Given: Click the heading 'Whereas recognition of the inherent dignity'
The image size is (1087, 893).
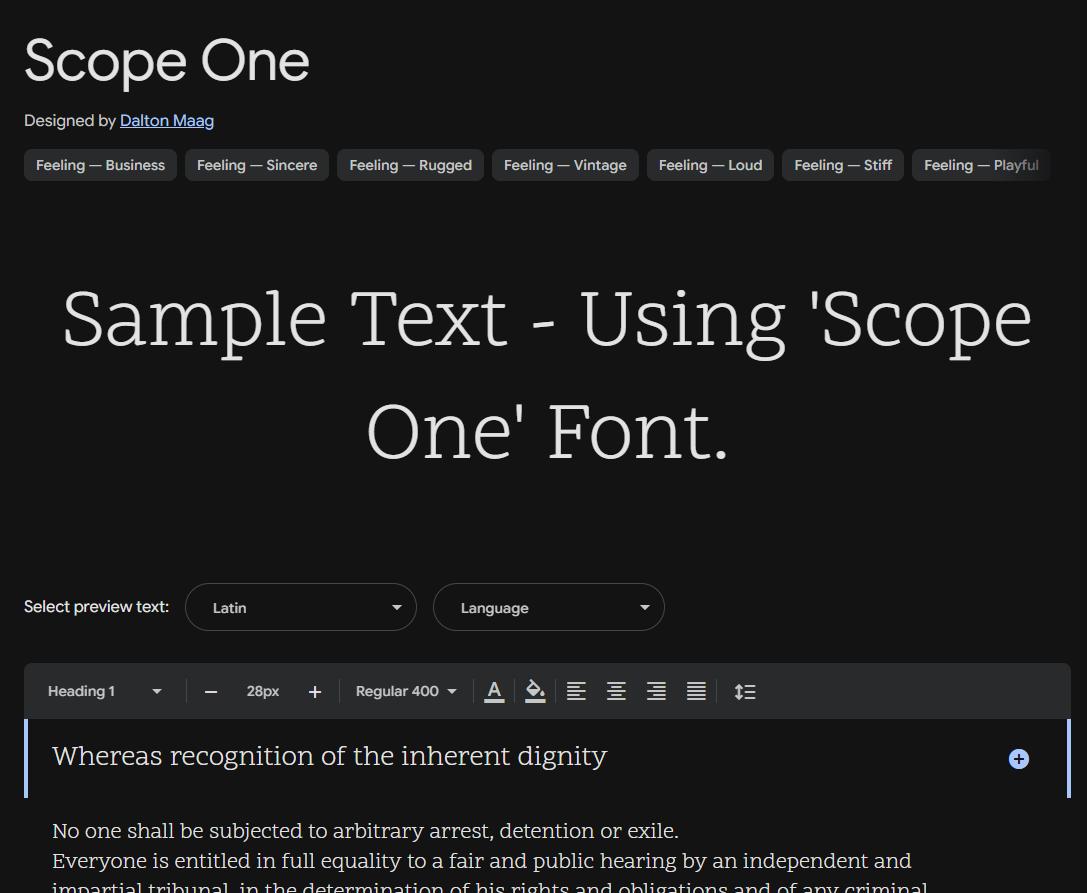Looking at the screenshot, I should pos(329,756).
